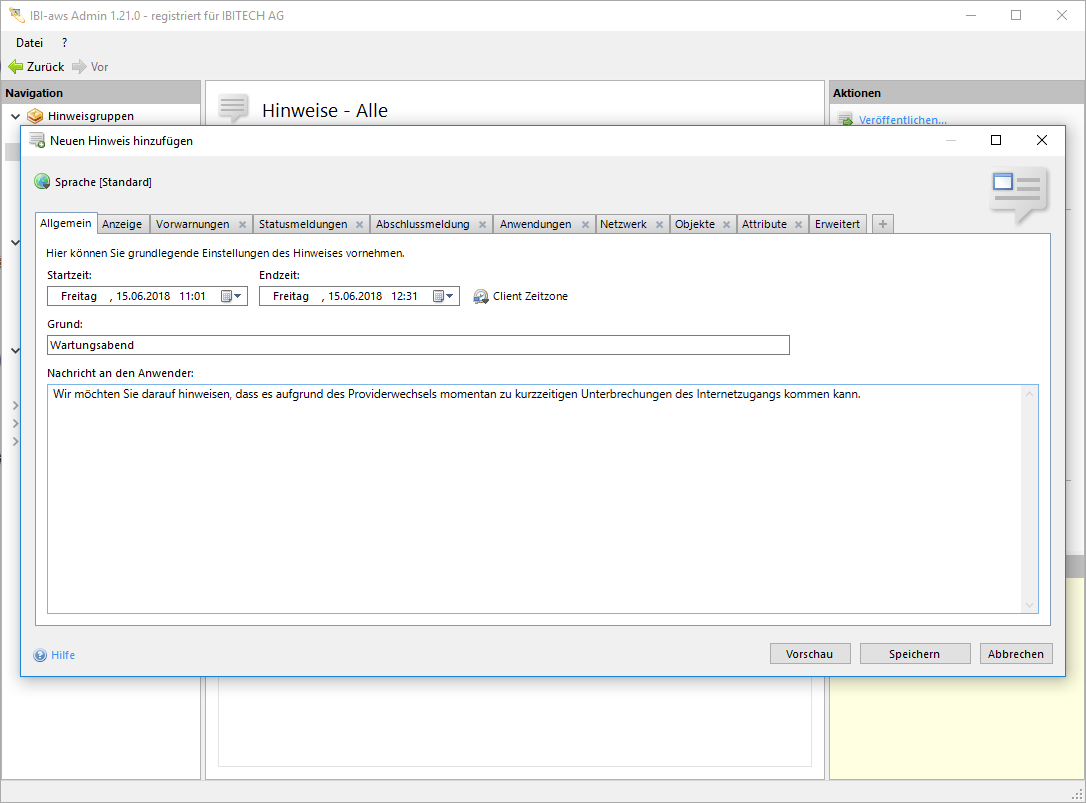1086x803 pixels.
Task: Click the Speichern button
Action: coord(914,654)
